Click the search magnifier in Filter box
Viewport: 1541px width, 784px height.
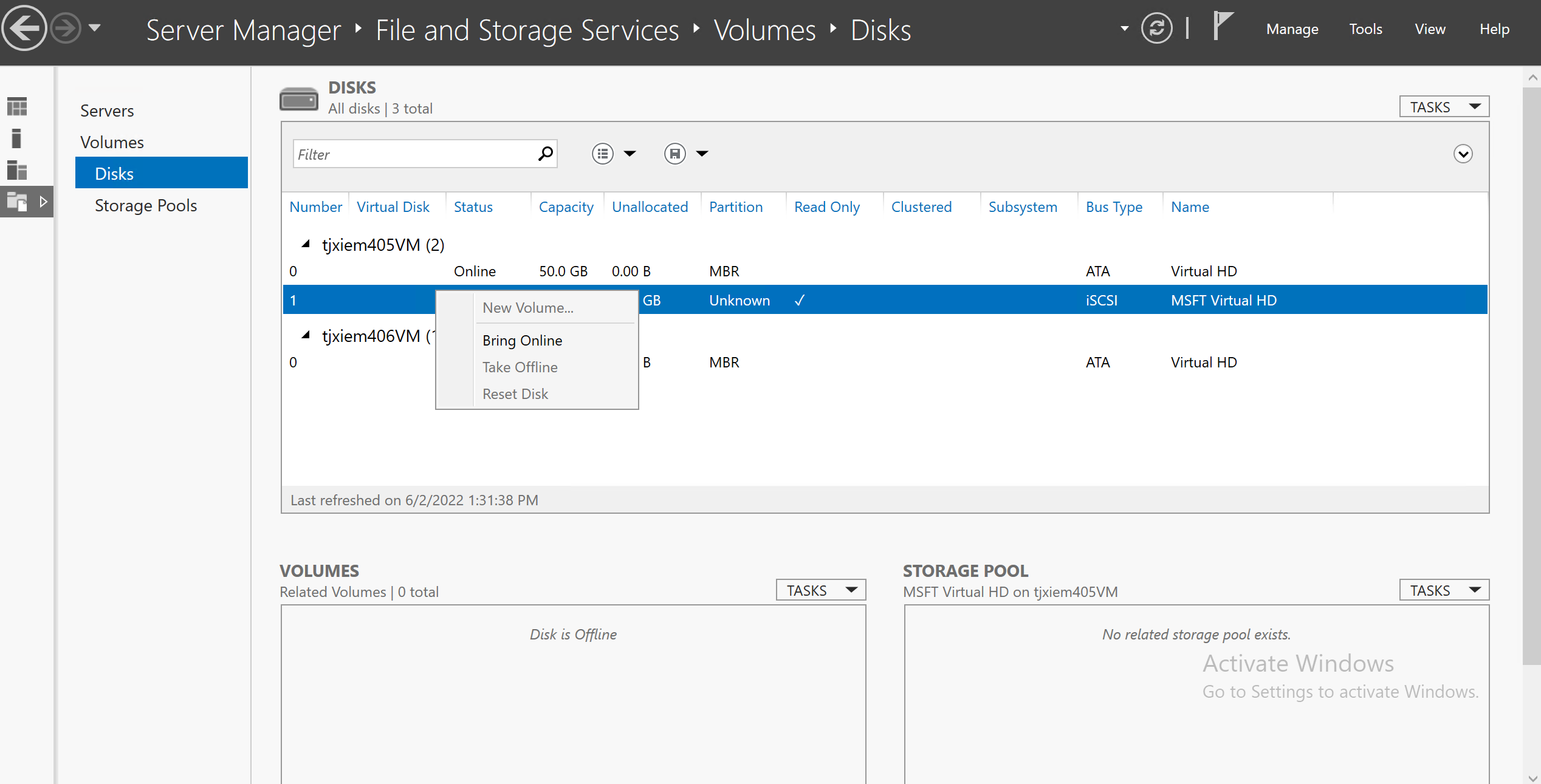pos(545,154)
